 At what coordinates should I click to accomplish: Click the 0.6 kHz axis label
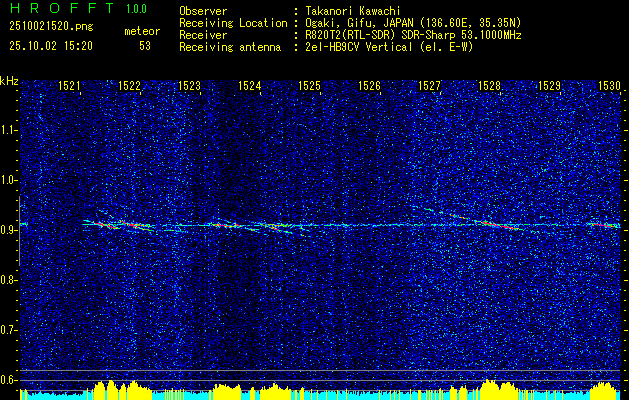(8, 380)
